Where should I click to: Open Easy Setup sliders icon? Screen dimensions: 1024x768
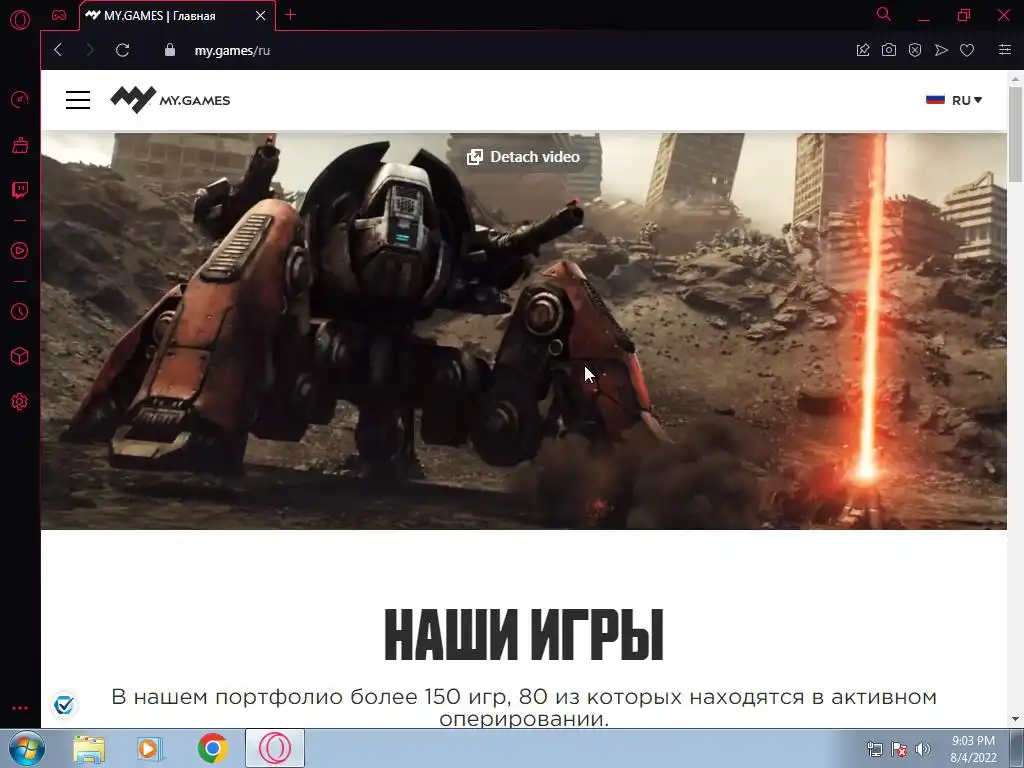point(1005,50)
